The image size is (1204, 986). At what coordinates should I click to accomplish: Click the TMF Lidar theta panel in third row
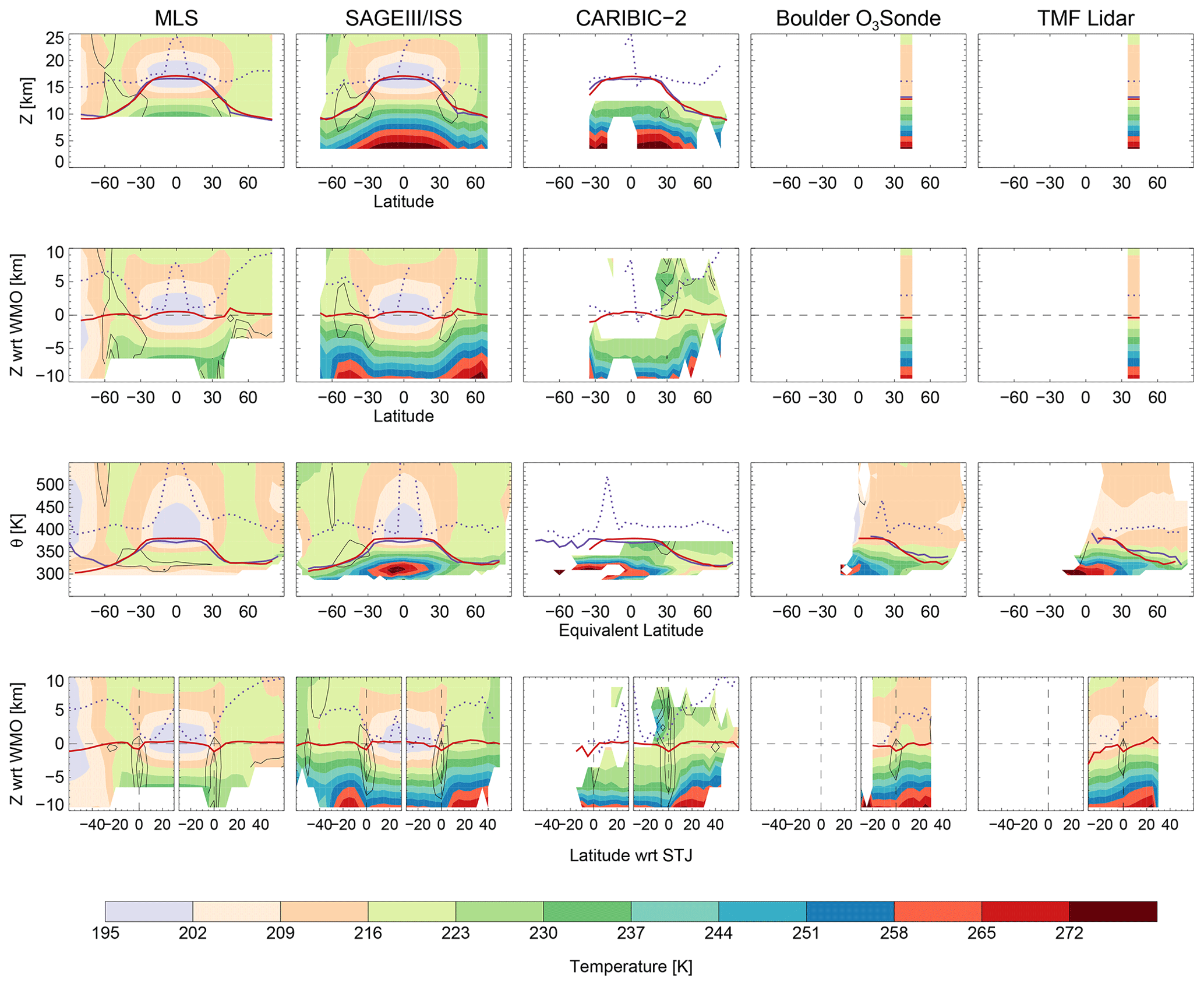point(1085,529)
